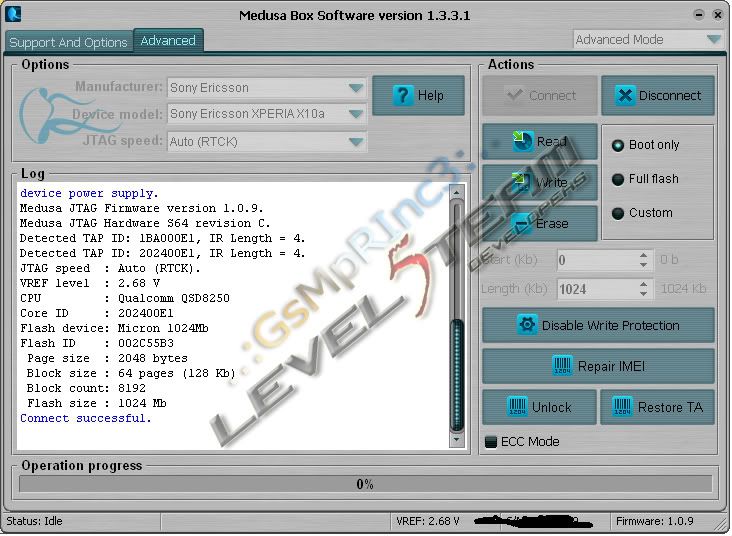The image size is (732, 536).
Task: Click the Write button
Action: pyautogui.click(x=540, y=182)
